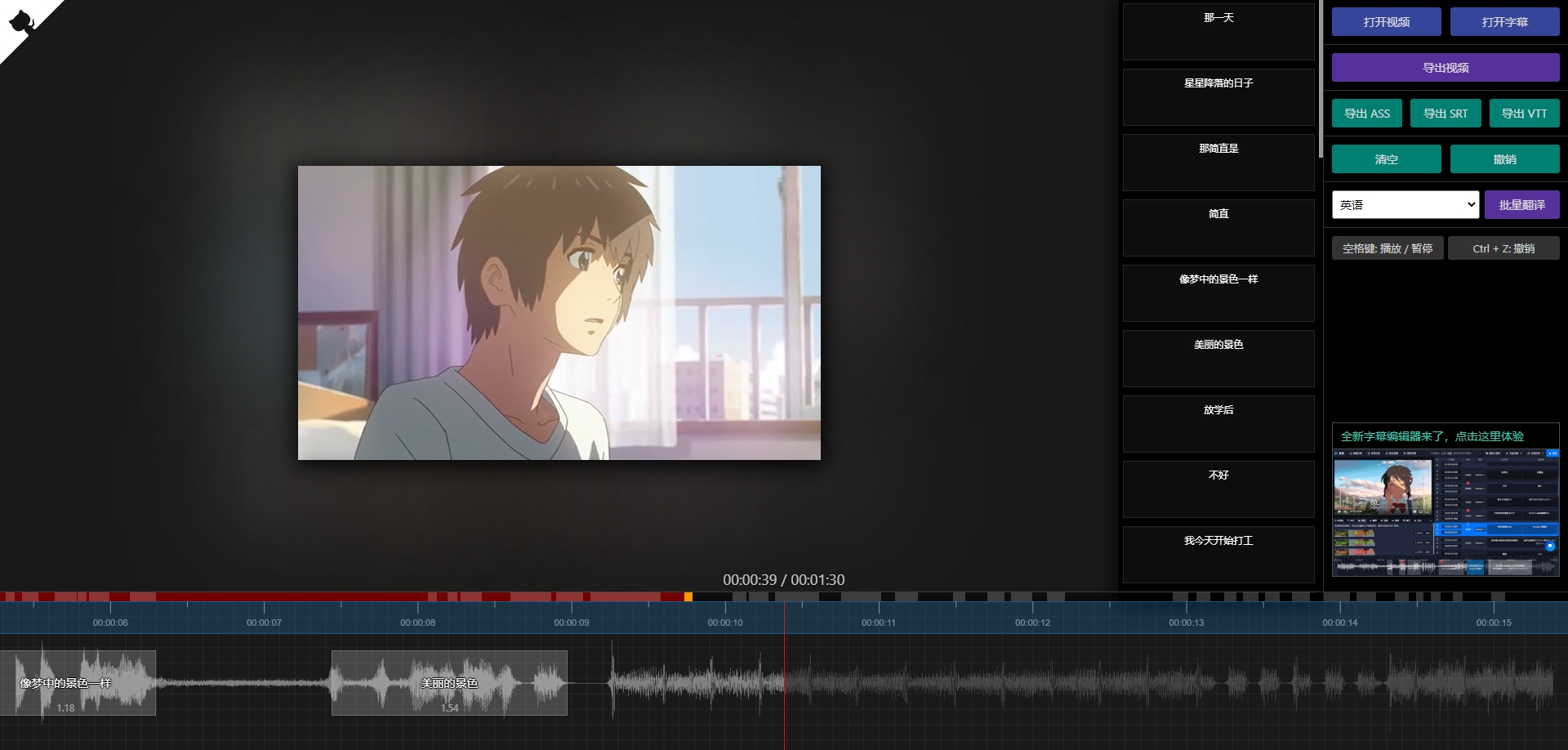Click the 打开字幕 button

click(x=1504, y=22)
